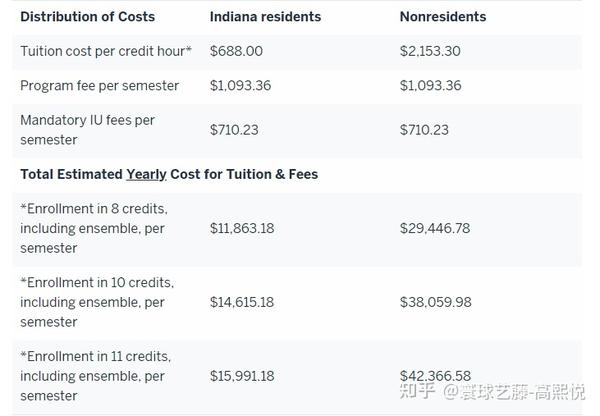Click the $15,991.18 yearly cost value
600x416 pixels.
click(242, 376)
